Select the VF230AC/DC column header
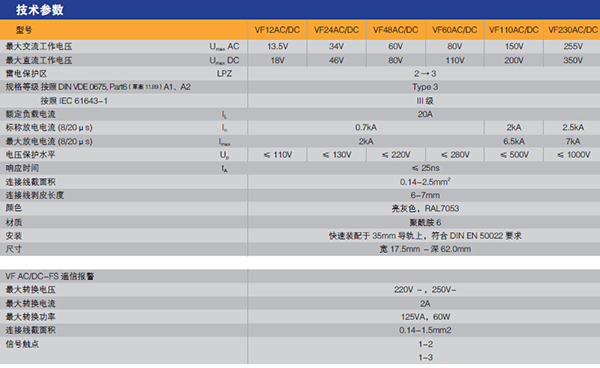The image size is (600, 368). coord(572,30)
